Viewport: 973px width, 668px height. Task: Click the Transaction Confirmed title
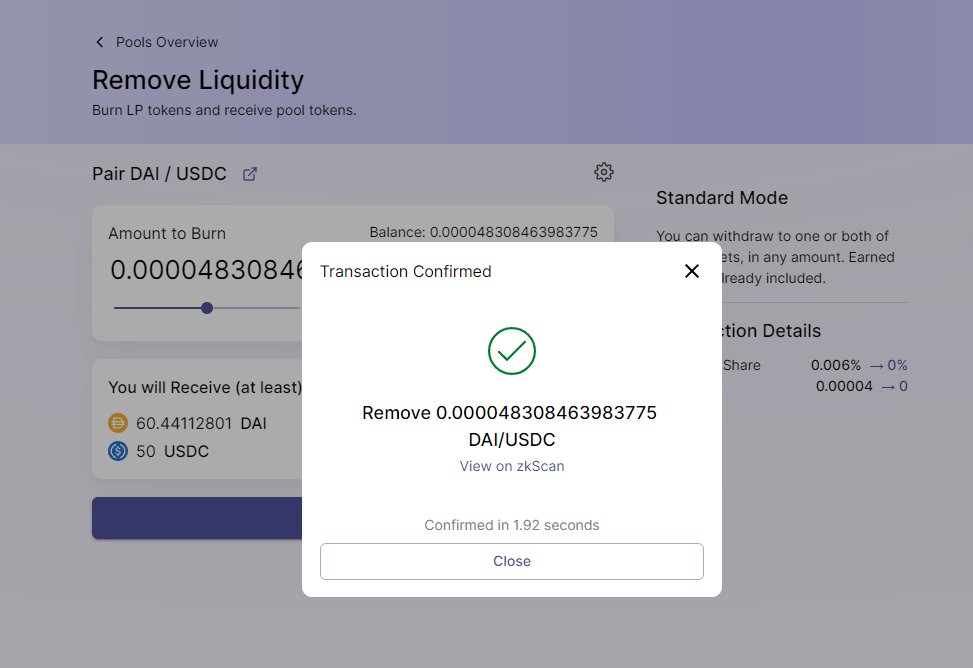point(406,272)
